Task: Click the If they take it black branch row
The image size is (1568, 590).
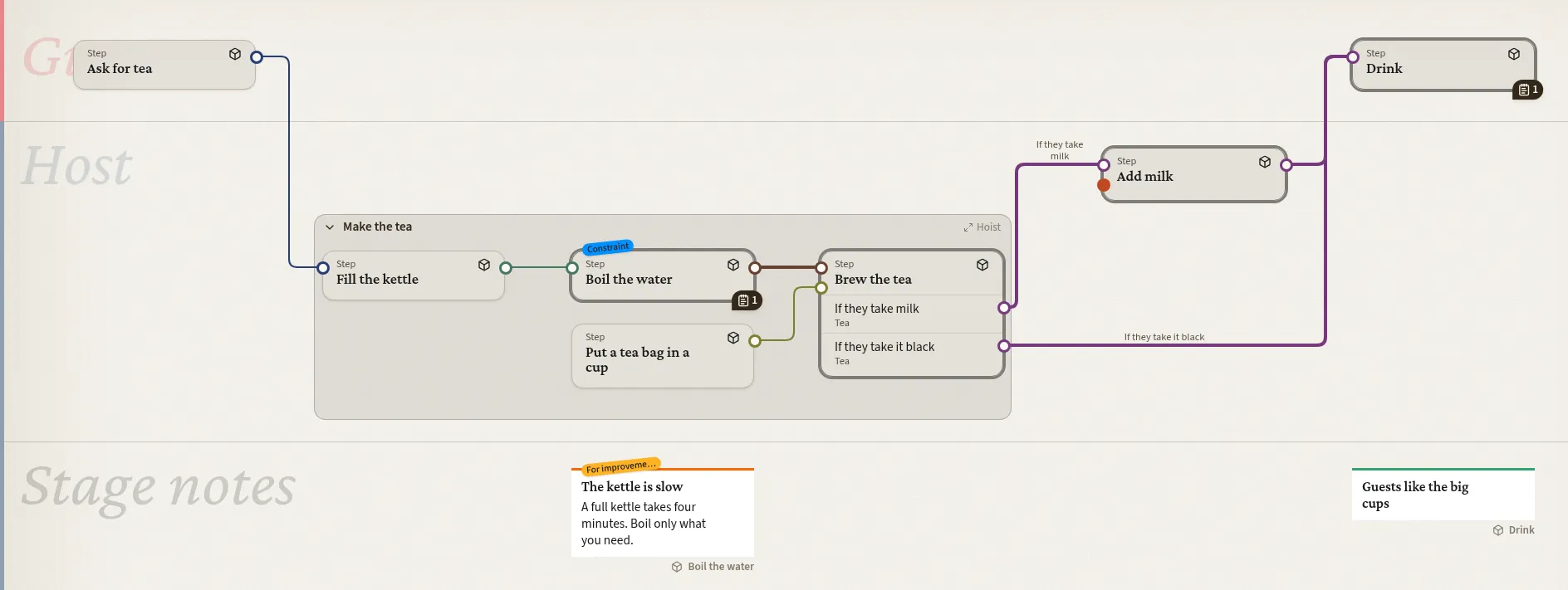Action: [x=912, y=353]
